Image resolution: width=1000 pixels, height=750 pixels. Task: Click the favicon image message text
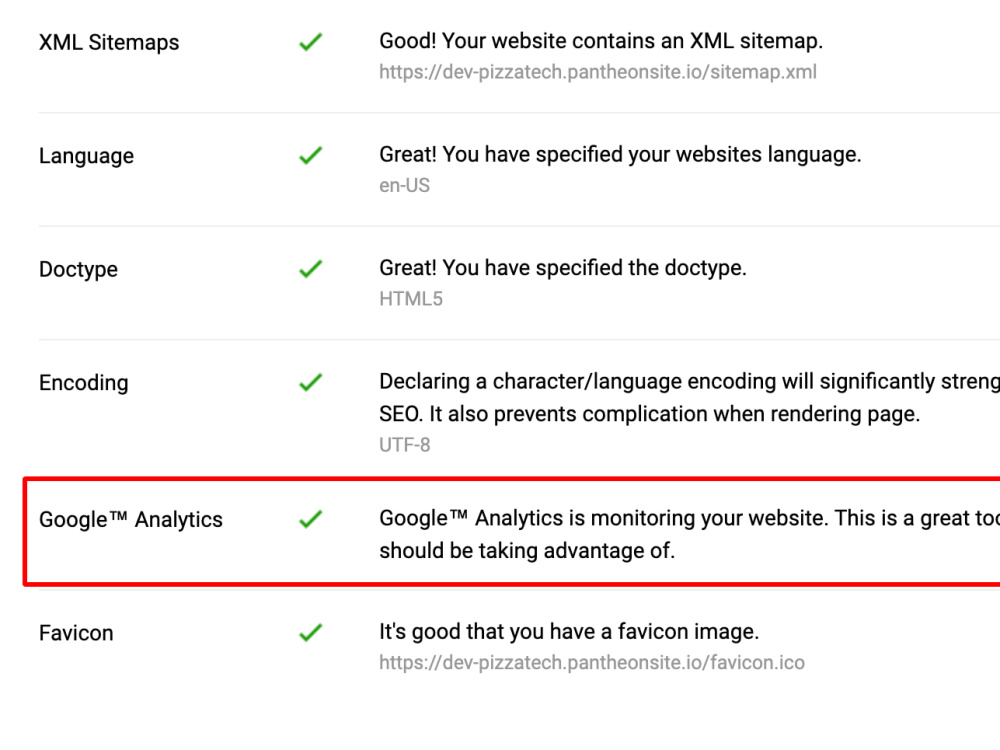point(569,632)
